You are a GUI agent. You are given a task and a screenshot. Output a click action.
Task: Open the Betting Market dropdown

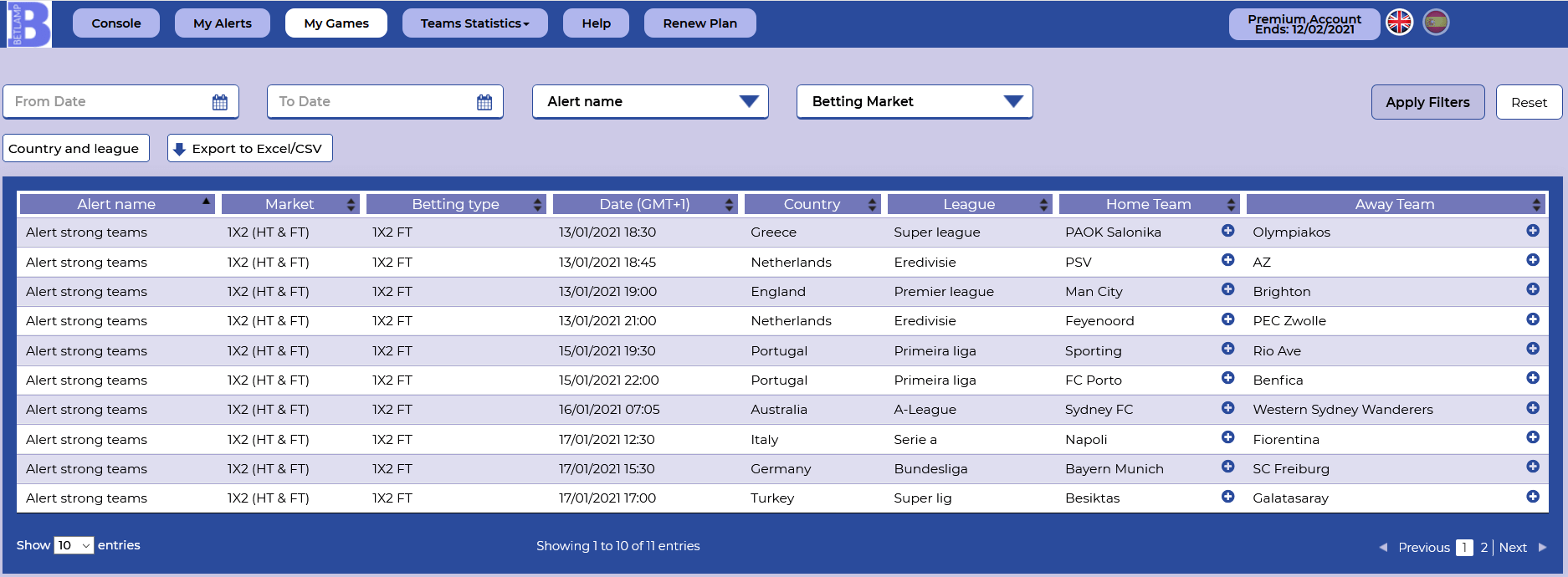pyautogui.click(x=915, y=102)
